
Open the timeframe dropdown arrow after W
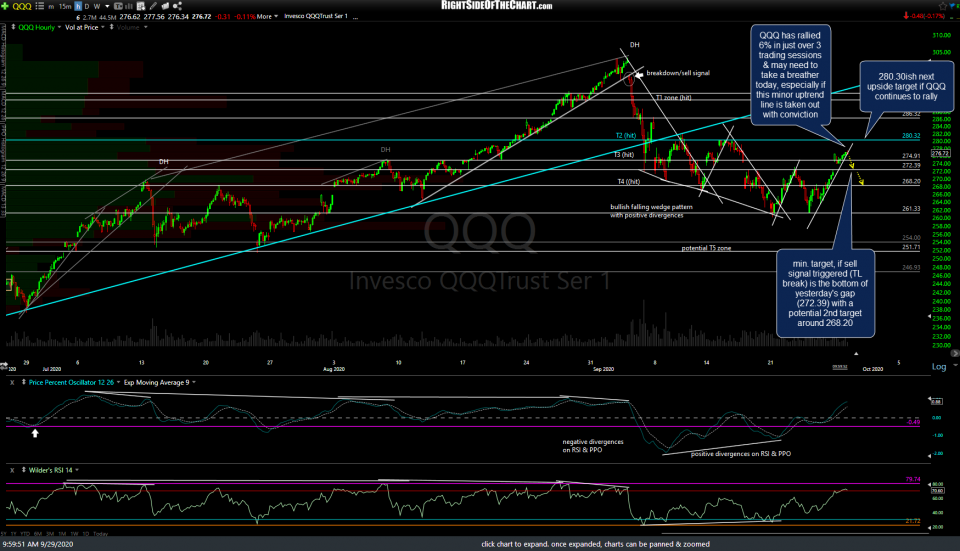pyautogui.click(x=107, y=6)
